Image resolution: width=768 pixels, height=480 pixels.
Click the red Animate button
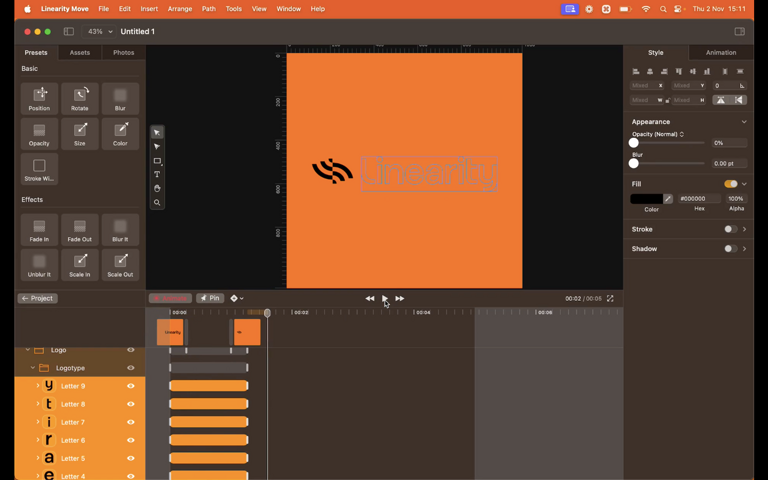[x=170, y=298]
